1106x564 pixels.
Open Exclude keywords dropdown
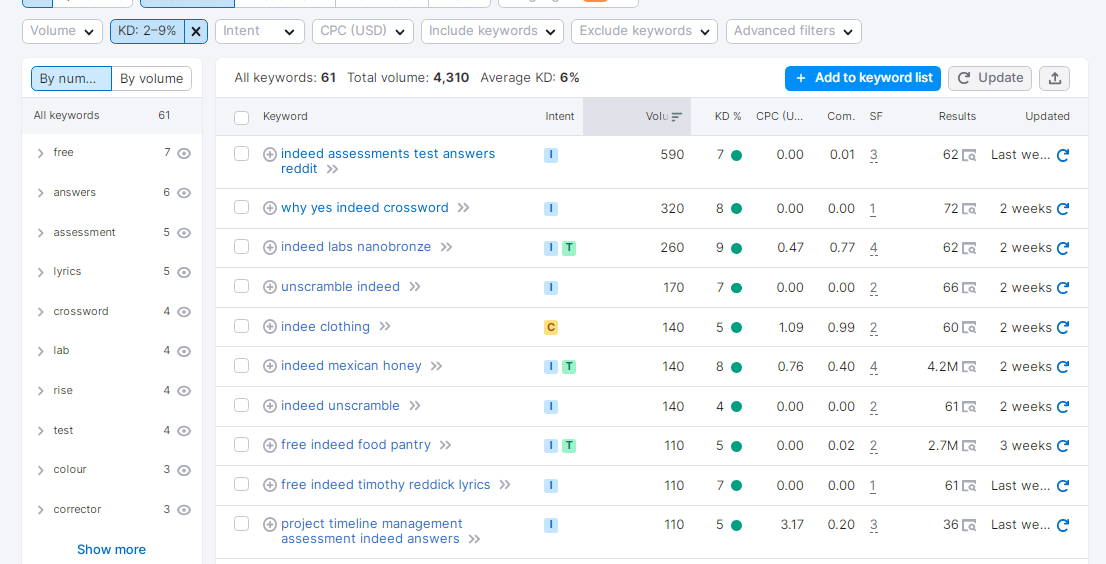click(x=644, y=31)
